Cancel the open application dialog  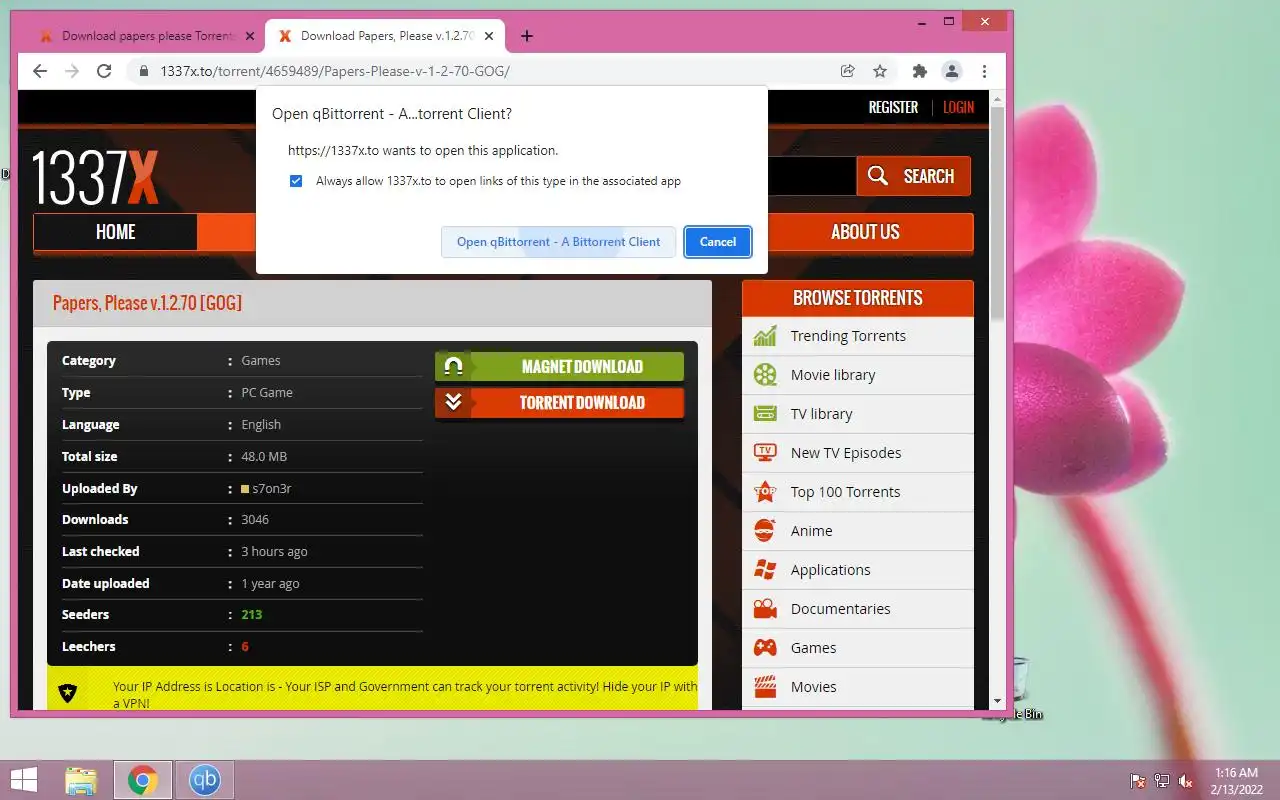(718, 241)
